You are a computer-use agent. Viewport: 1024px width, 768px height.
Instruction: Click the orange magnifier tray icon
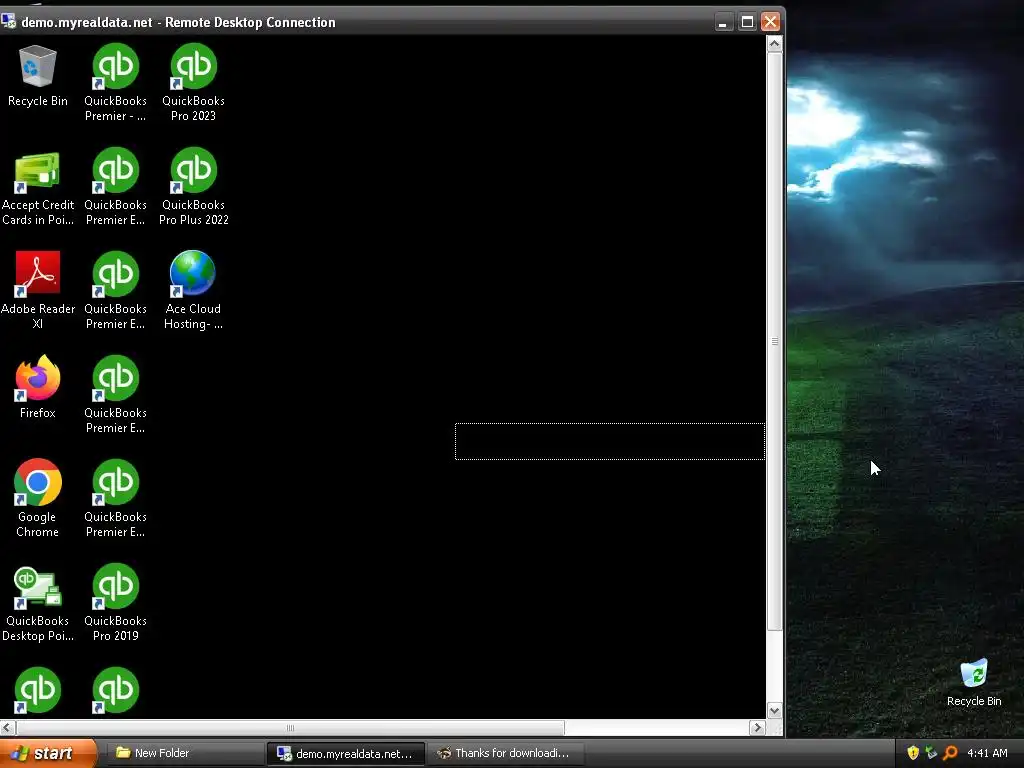click(x=950, y=753)
